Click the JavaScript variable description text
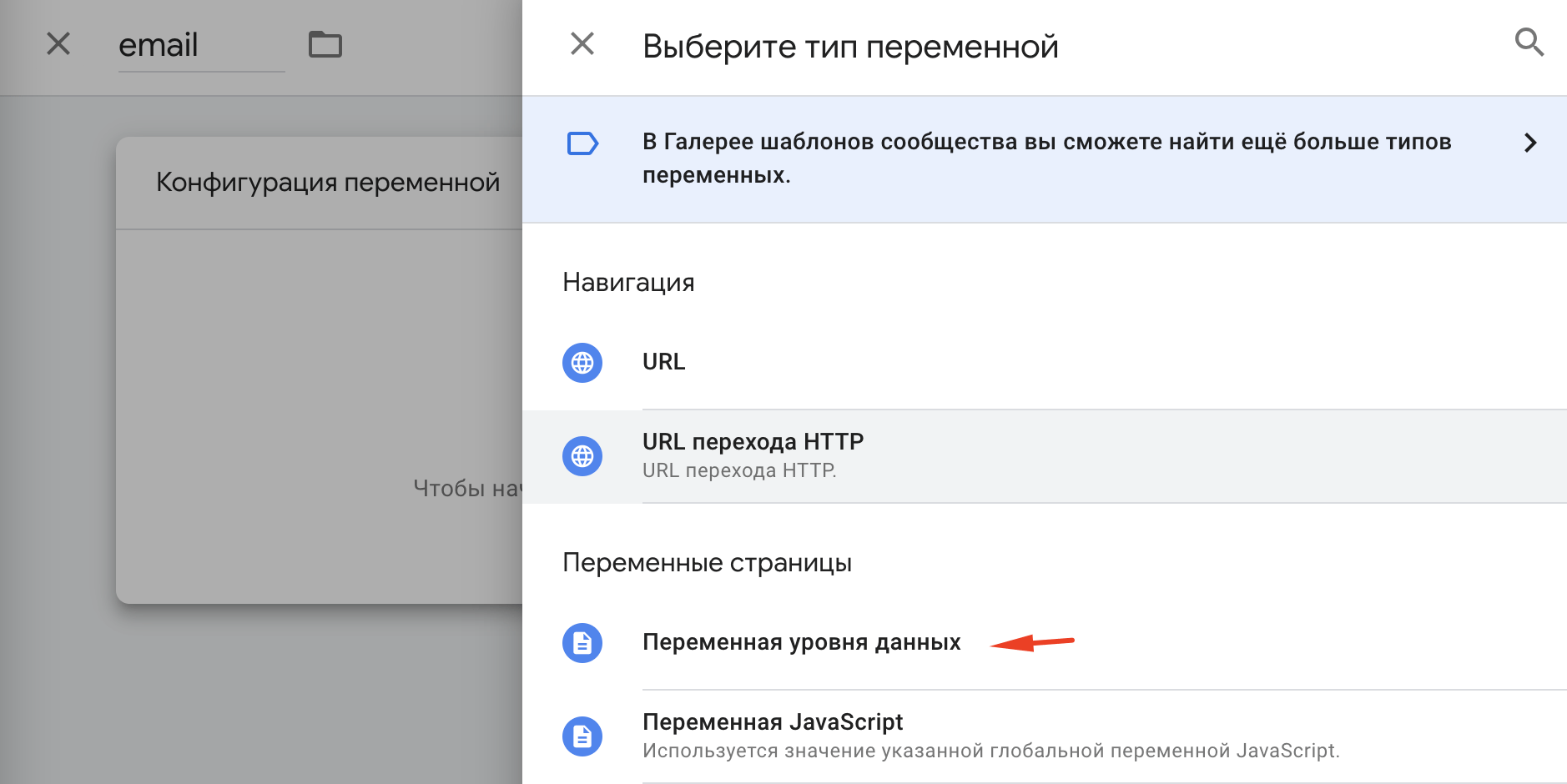 pyautogui.click(x=990, y=751)
